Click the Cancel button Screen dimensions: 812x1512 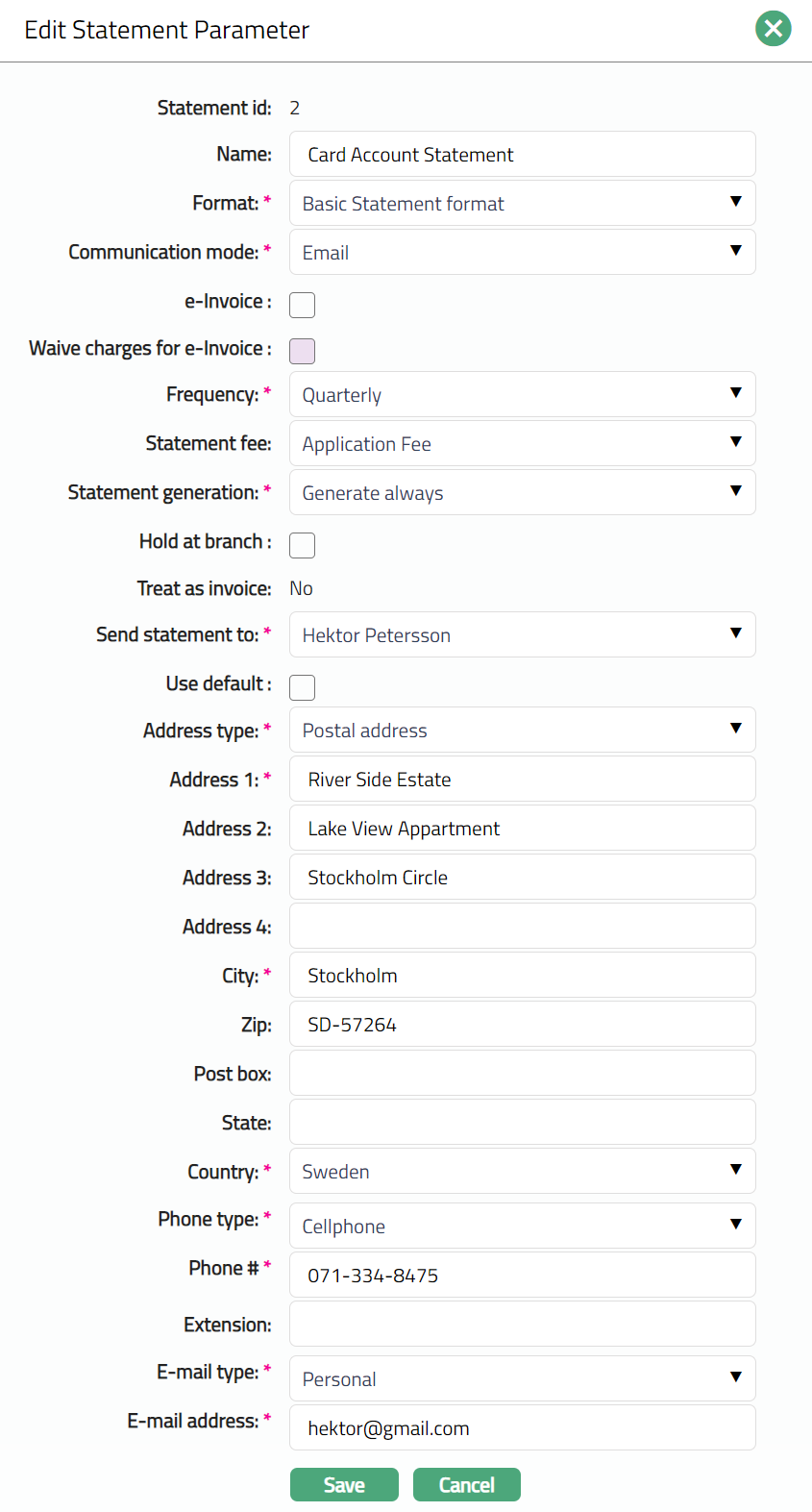point(467,1485)
